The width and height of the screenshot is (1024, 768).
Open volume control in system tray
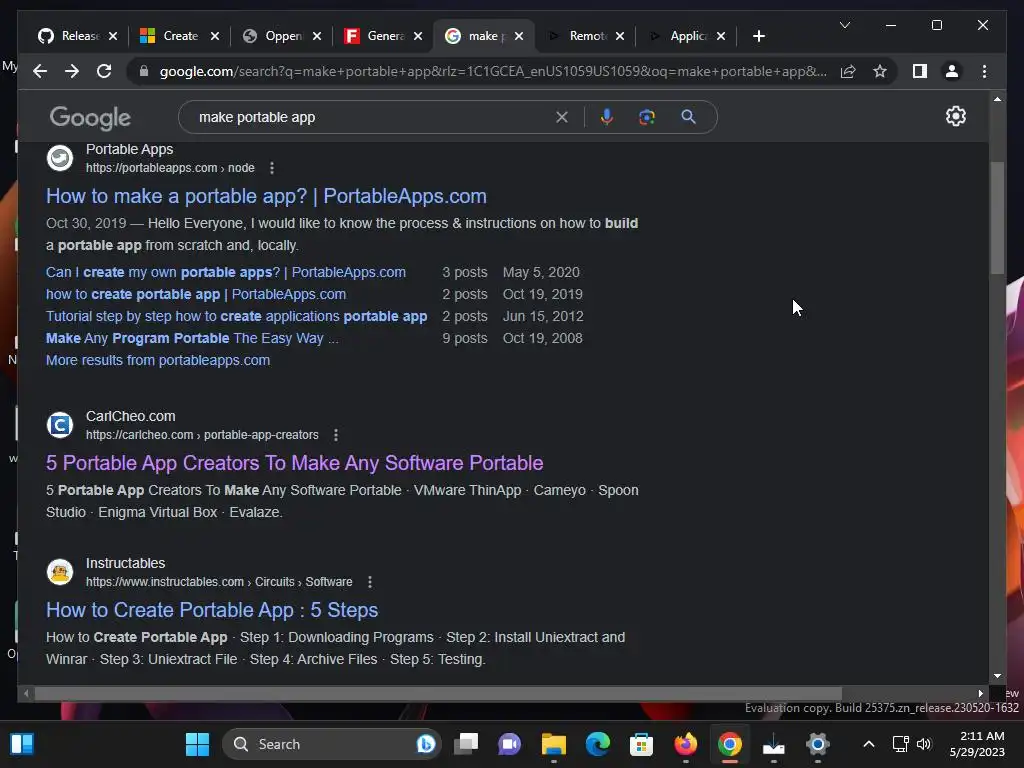pos(923,744)
